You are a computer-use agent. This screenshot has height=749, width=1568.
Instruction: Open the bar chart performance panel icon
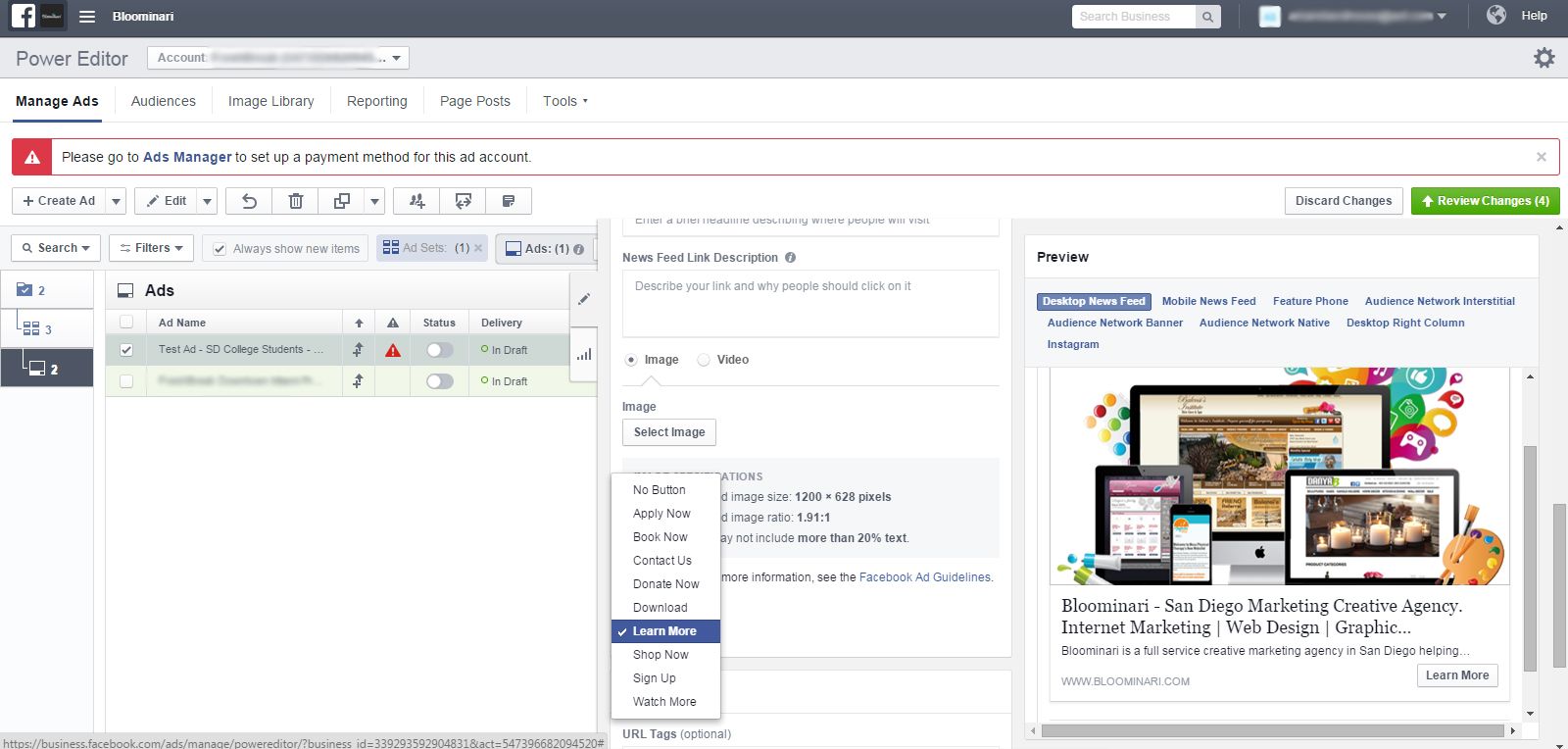pos(584,354)
